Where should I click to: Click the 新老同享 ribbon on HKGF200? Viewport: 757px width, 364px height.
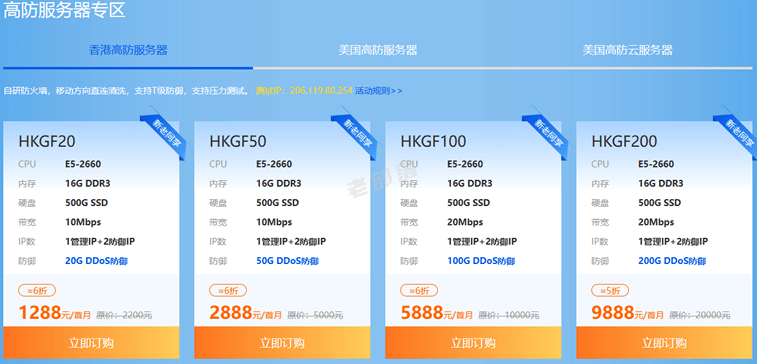point(739,133)
